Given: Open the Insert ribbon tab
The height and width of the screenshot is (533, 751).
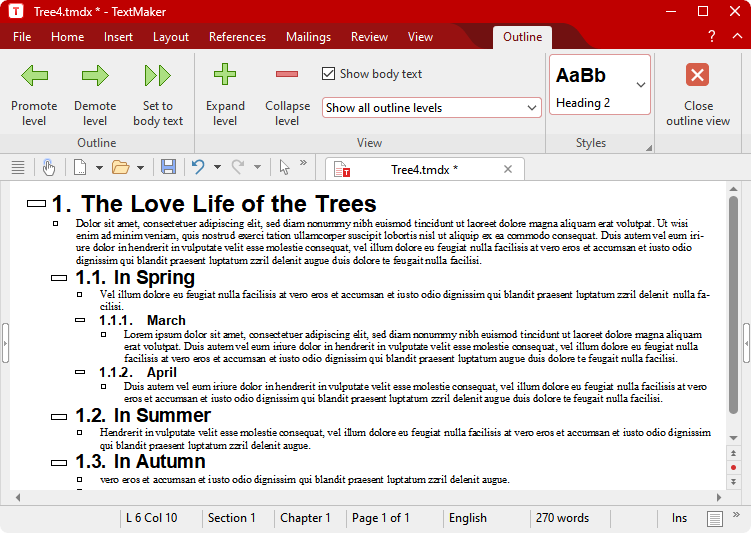Looking at the screenshot, I should point(118,37).
